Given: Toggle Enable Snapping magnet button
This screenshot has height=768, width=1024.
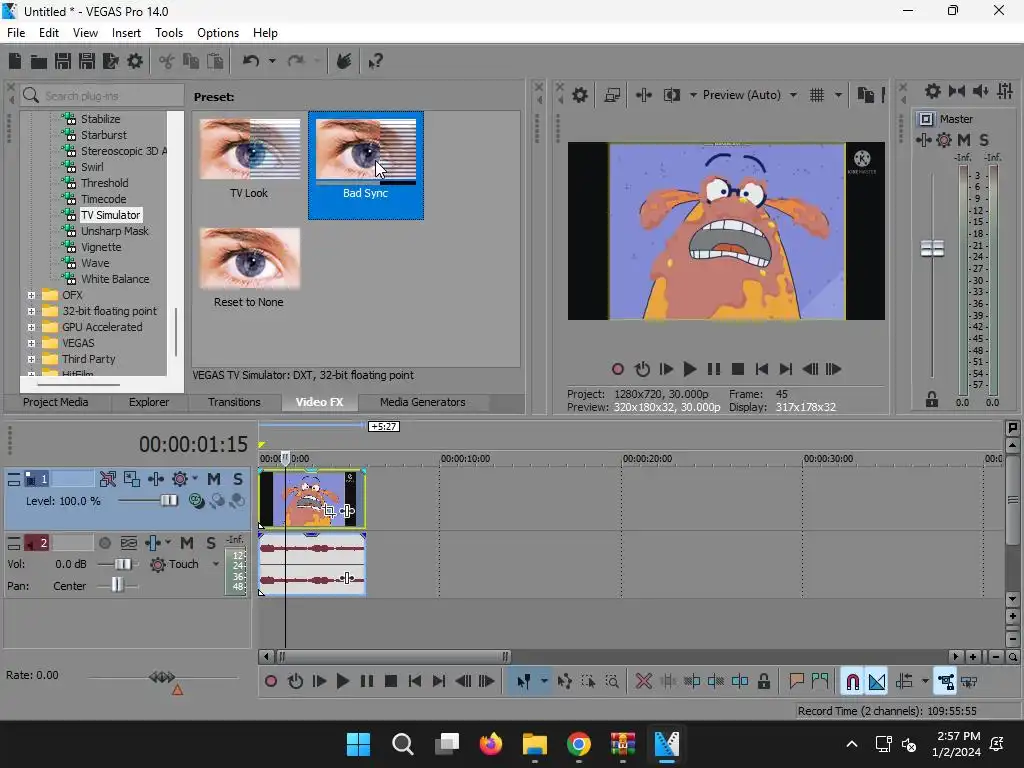Looking at the screenshot, I should pos(852,682).
